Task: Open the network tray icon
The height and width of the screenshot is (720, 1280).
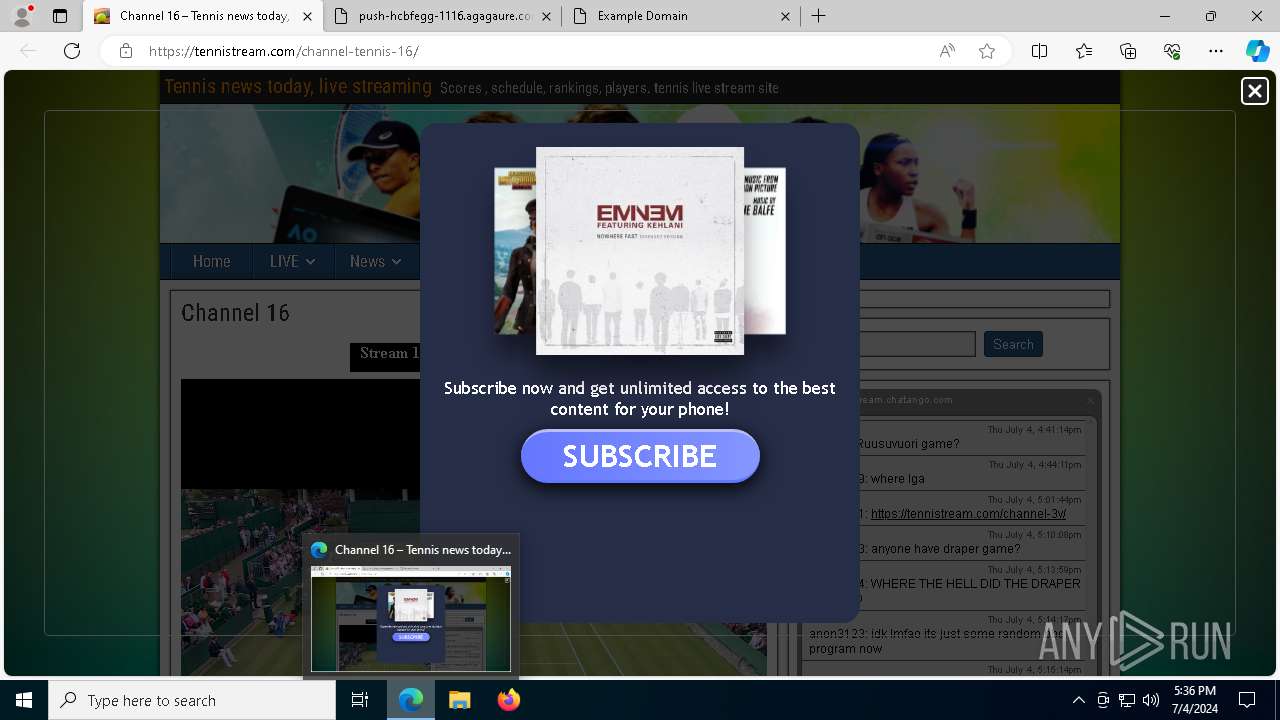Action: 1127,700
